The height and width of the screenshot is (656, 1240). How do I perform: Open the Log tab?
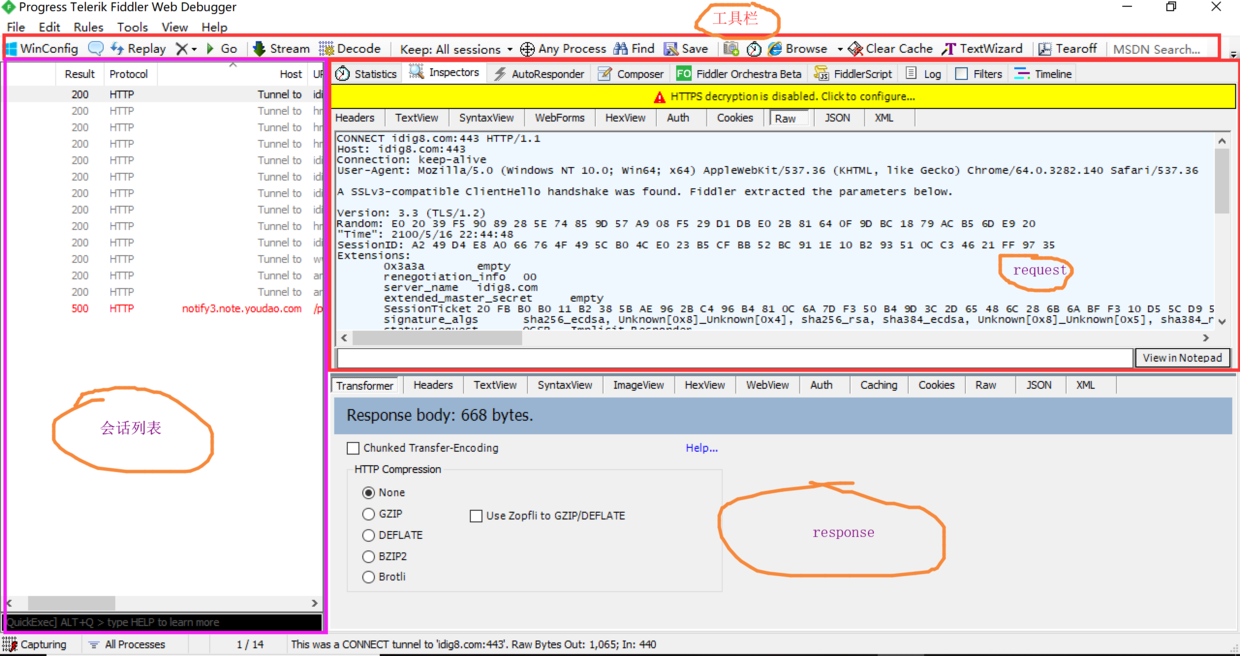tap(923, 74)
